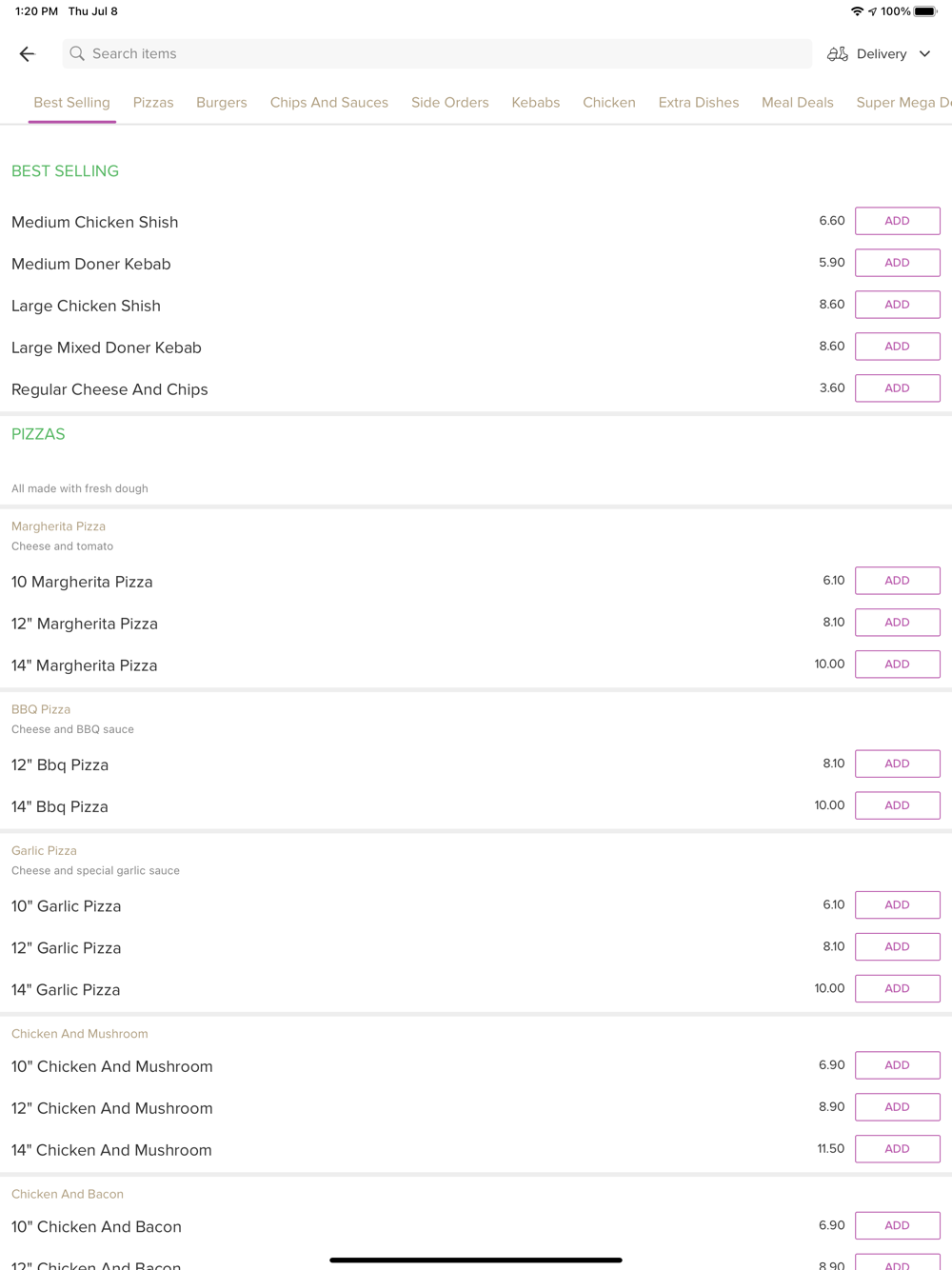Expand the Delivery dropdown chevron
This screenshot has width=952, height=1270.
click(x=924, y=54)
